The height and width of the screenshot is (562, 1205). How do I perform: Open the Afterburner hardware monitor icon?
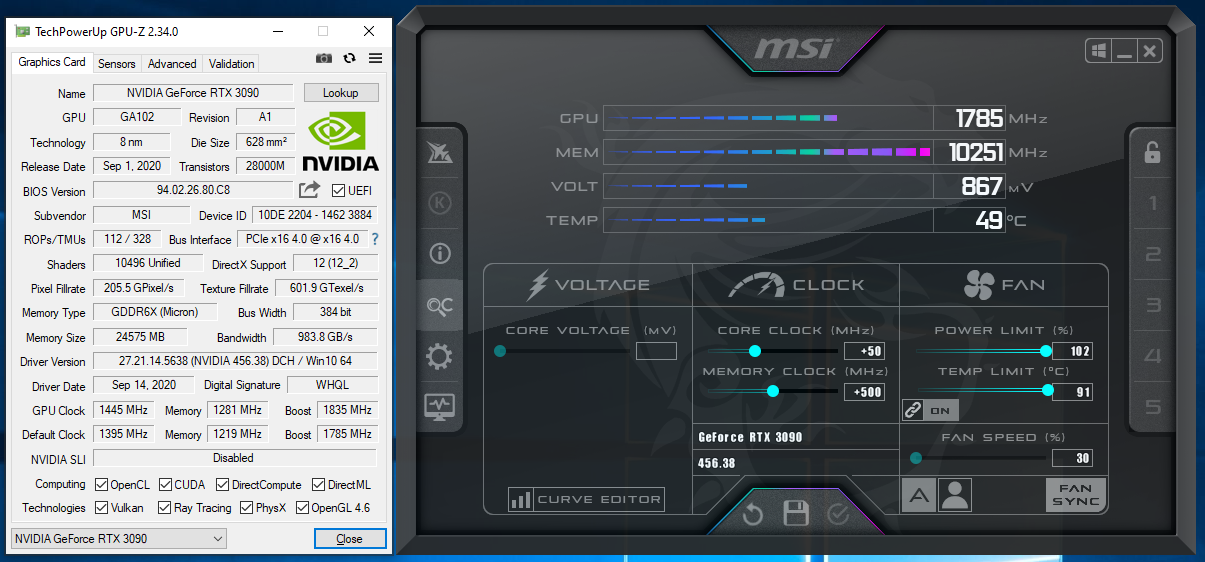pyautogui.click(x=440, y=407)
